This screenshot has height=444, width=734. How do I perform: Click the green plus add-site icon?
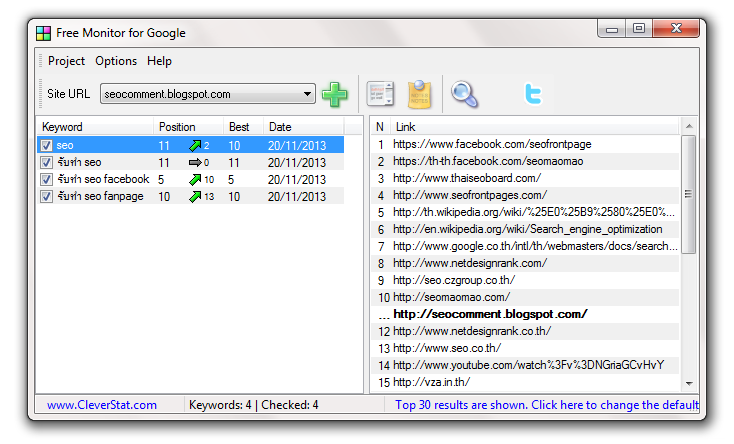pos(335,95)
